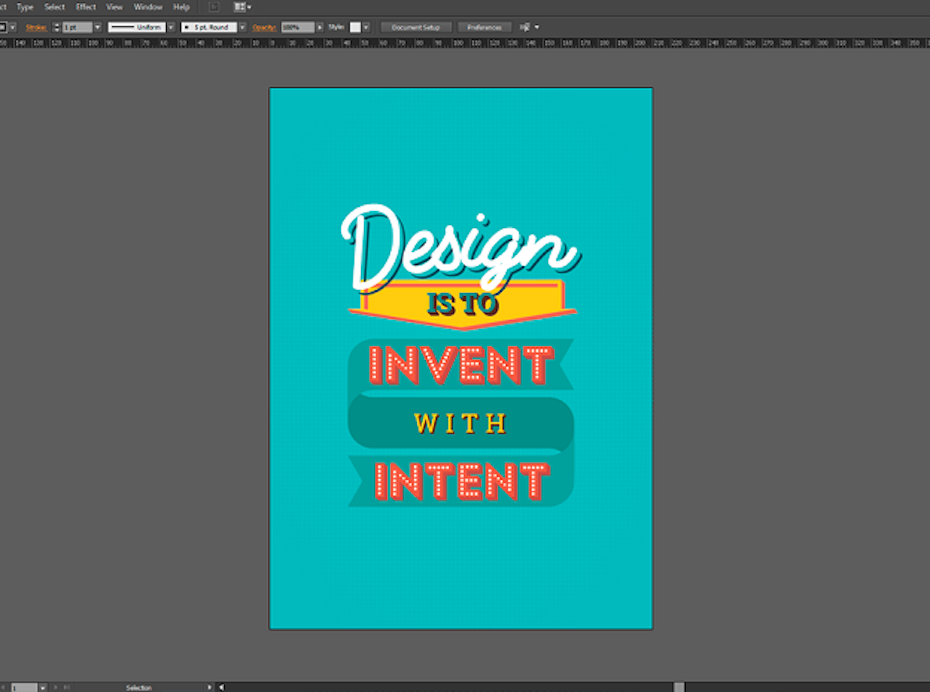Click the status bar Selection flyout arrow
The height and width of the screenshot is (692, 930).
pos(210,687)
